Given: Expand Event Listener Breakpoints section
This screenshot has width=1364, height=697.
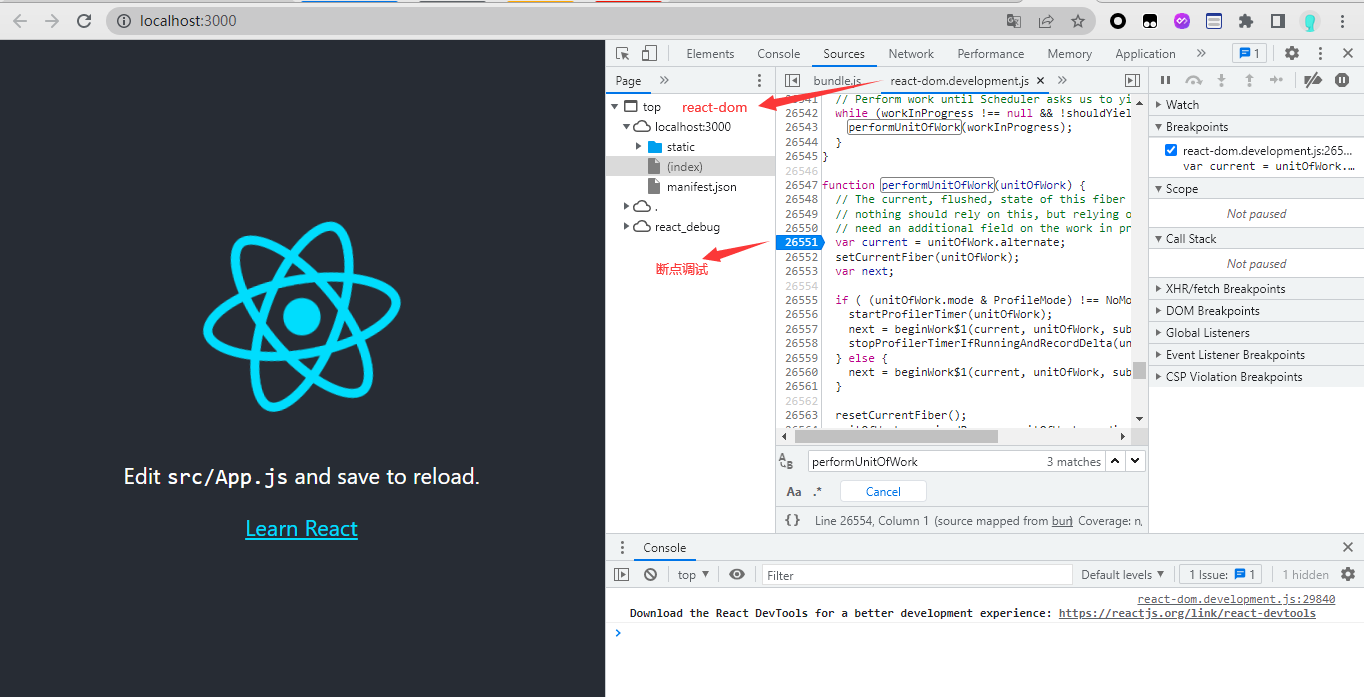Looking at the screenshot, I should [1256, 355].
